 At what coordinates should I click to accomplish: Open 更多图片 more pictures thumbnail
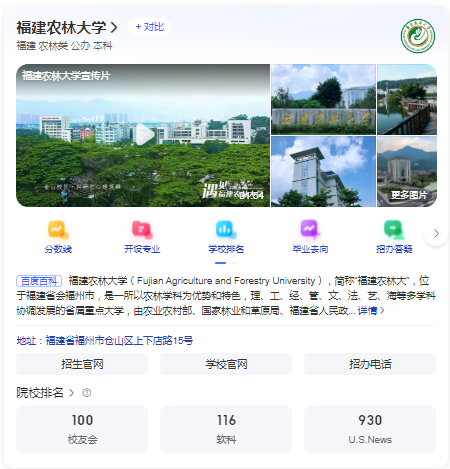click(407, 172)
